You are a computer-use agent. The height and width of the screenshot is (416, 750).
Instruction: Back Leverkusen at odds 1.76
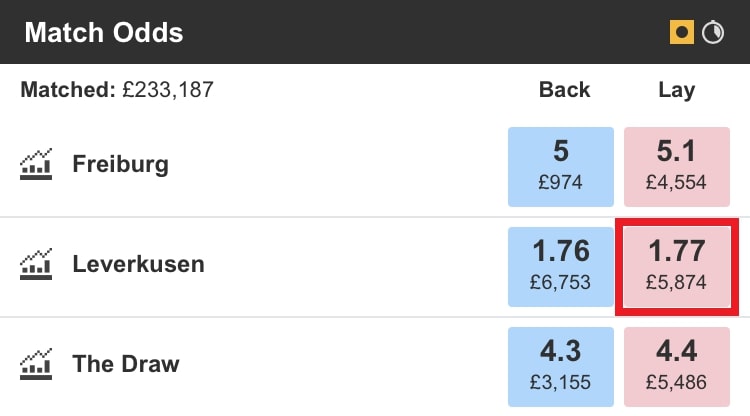pyautogui.click(x=560, y=265)
